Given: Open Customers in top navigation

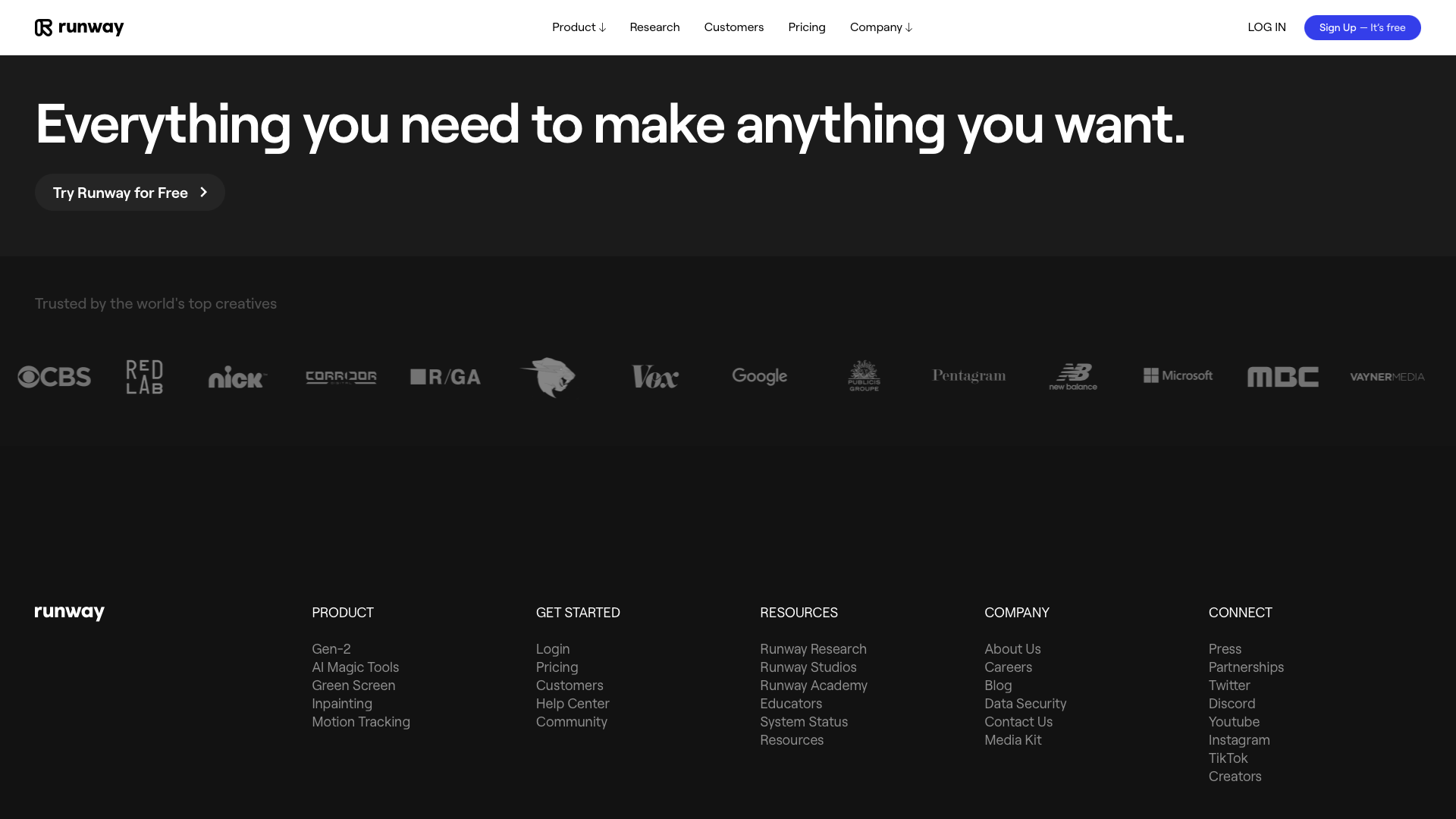Looking at the screenshot, I should point(733,27).
